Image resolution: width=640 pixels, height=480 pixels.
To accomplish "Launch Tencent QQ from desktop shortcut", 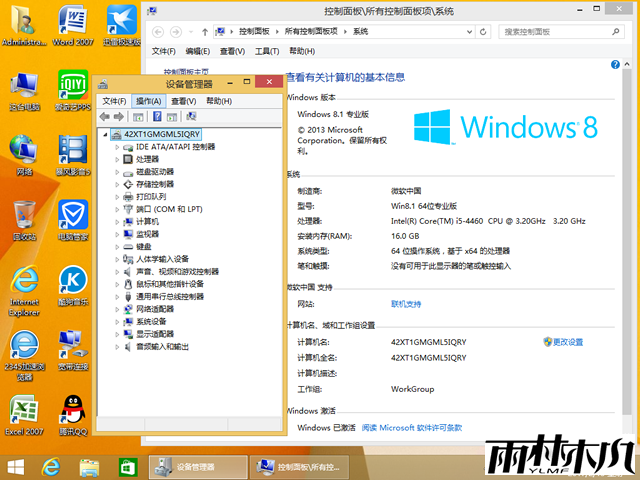I will point(71,414).
